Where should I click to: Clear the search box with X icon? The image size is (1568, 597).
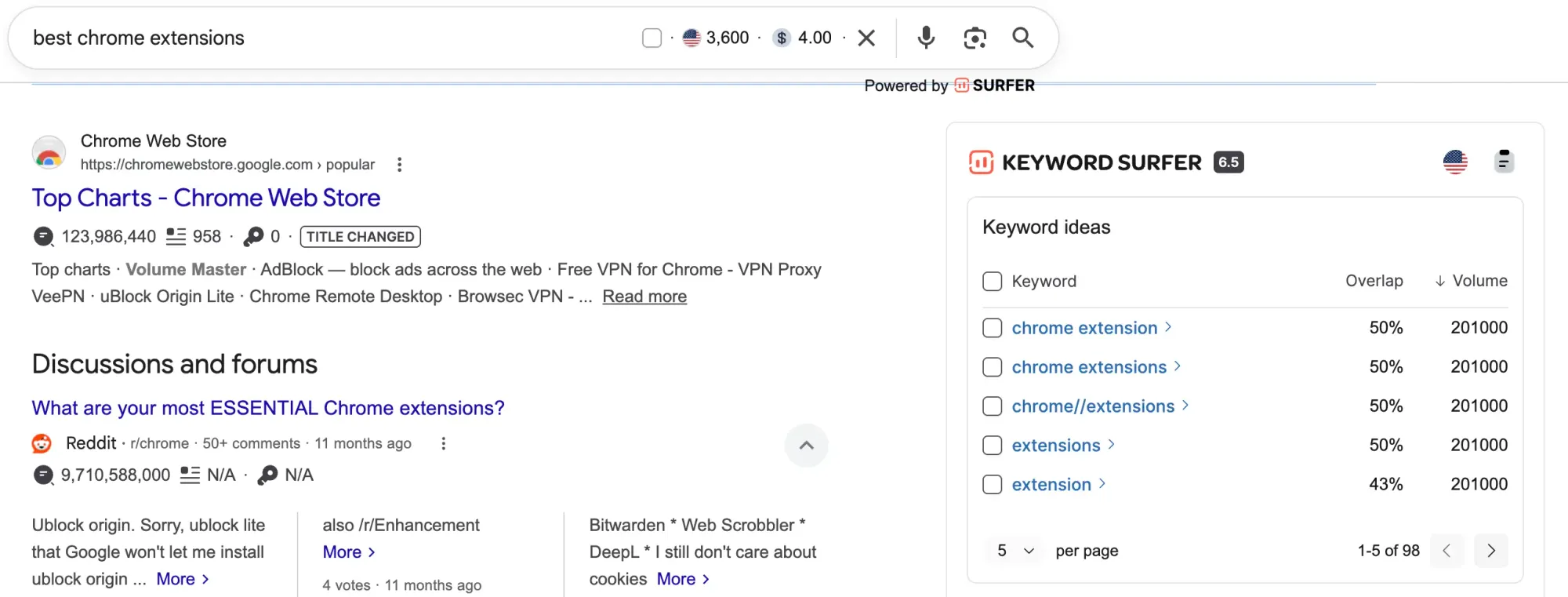pos(866,38)
